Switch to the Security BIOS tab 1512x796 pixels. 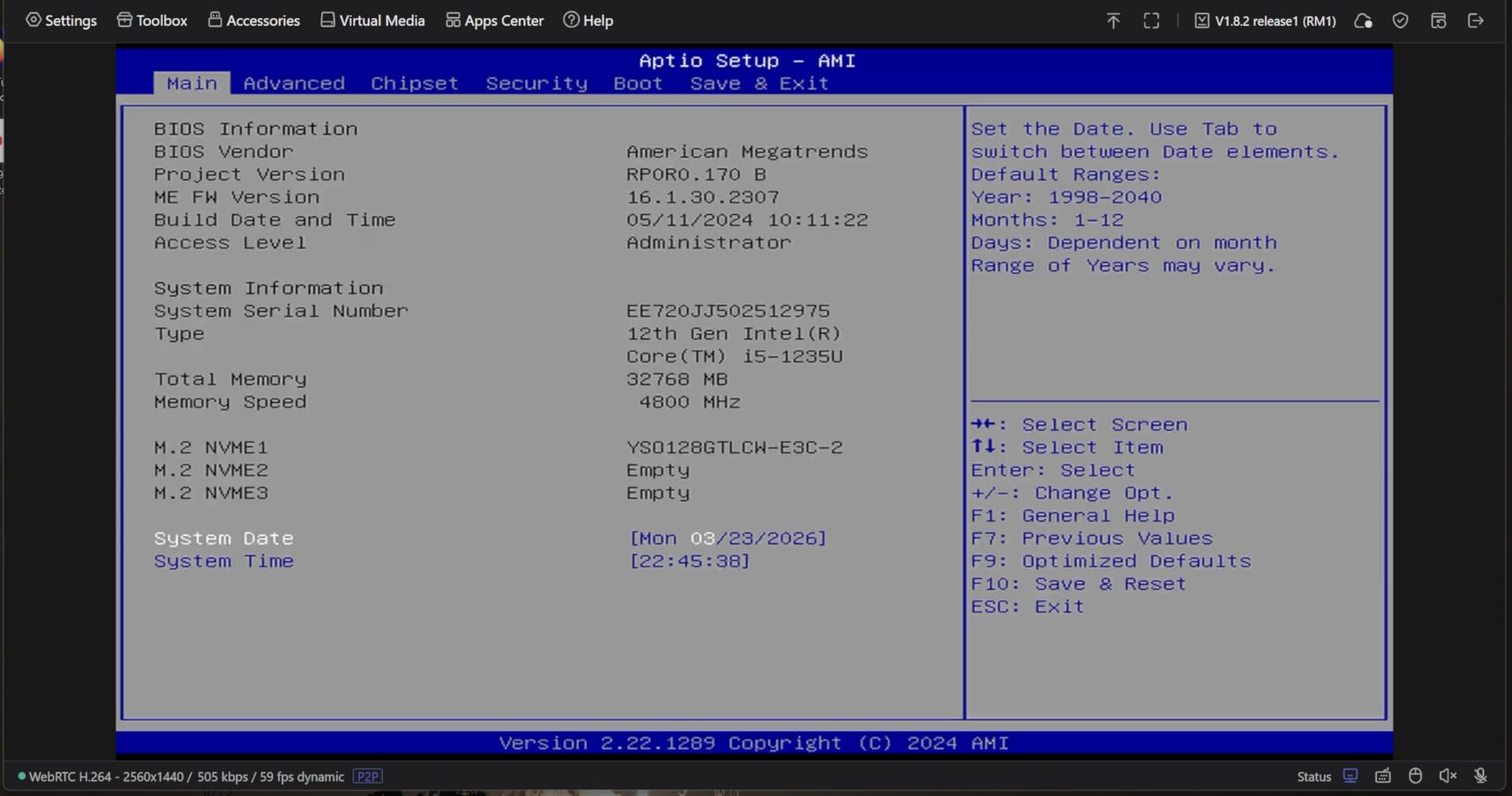pos(536,83)
